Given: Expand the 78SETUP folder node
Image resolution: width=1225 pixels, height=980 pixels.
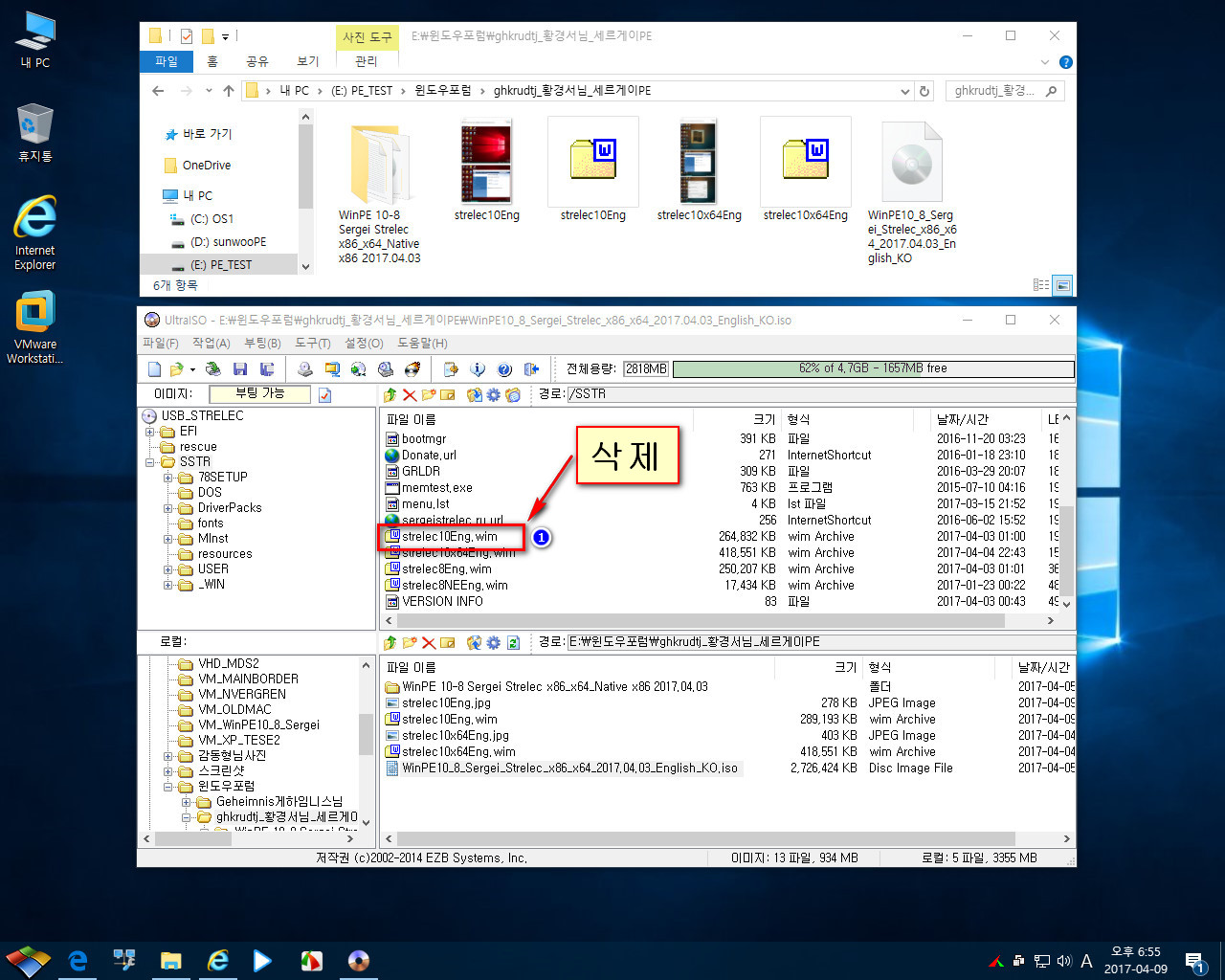Looking at the screenshot, I should pos(168,478).
